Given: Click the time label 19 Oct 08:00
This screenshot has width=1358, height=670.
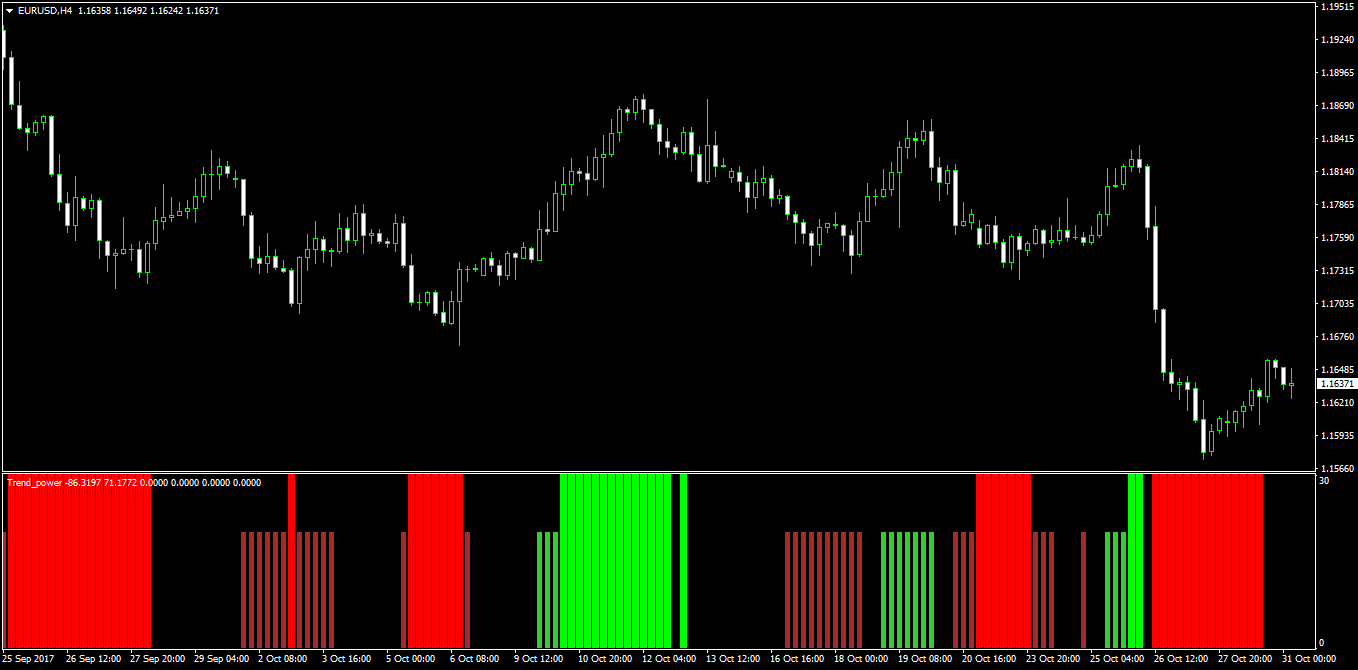Looking at the screenshot, I should click(x=925, y=660).
